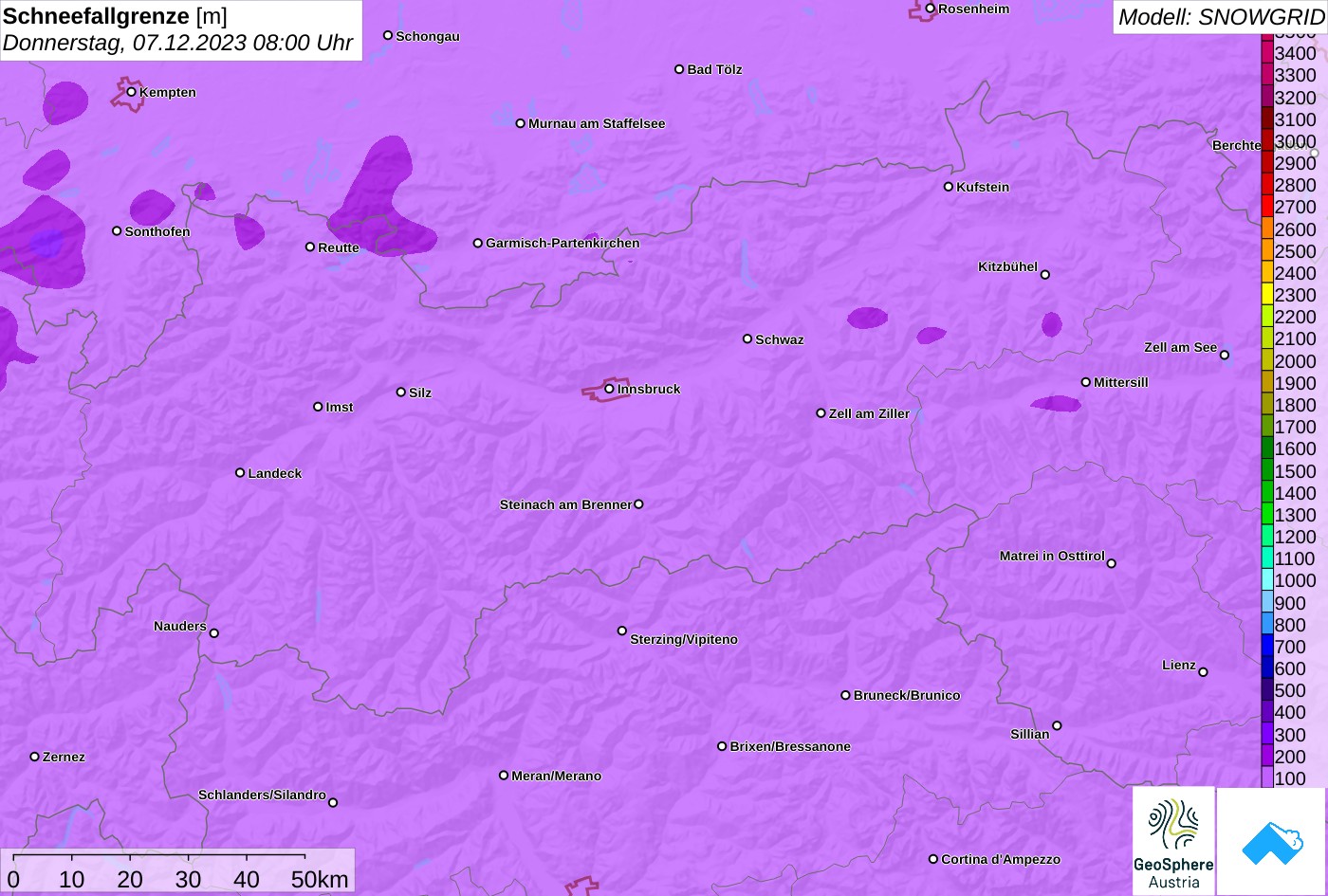Click the Sillian marker dot
The image size is (1328, 896).
pos(1057,726)
